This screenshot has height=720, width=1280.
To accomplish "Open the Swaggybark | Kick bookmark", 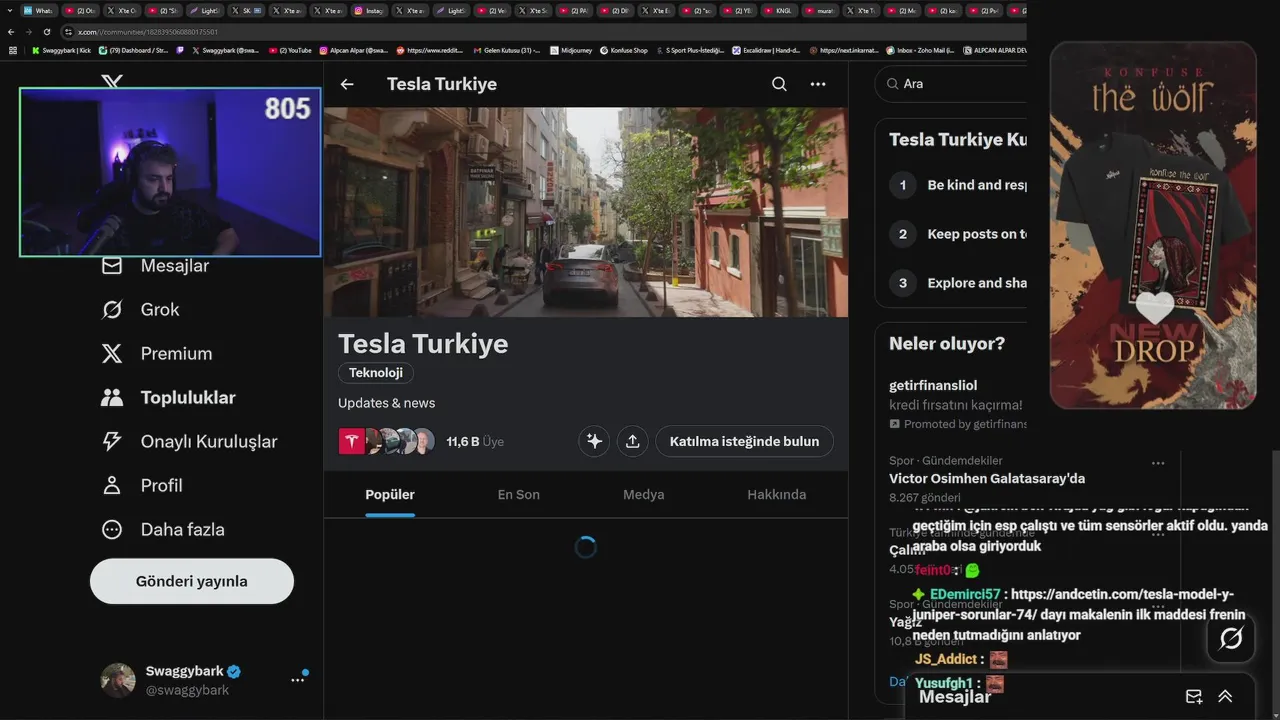I will (61, 50).
